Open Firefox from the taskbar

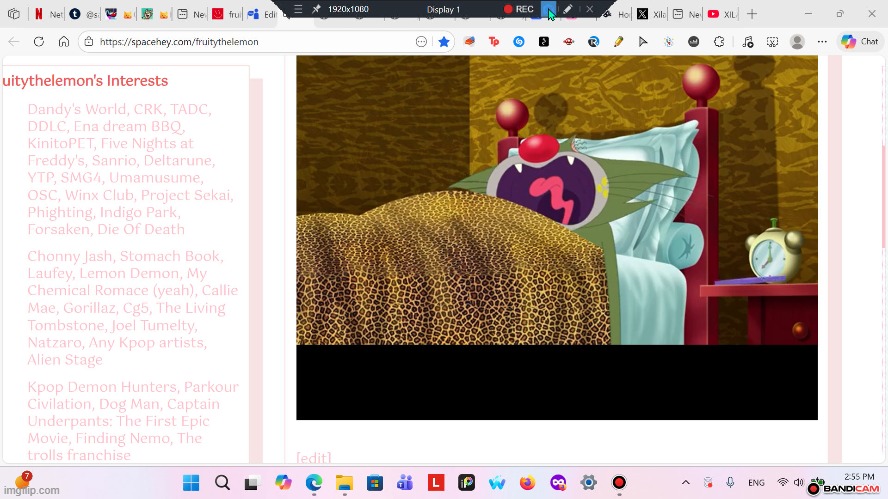(527, 483)
